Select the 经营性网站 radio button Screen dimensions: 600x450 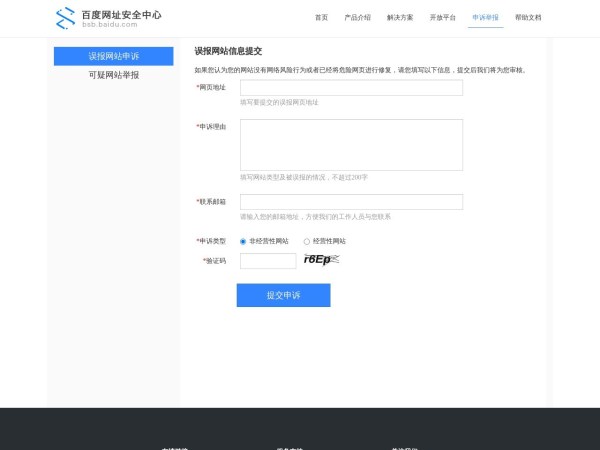307,241
